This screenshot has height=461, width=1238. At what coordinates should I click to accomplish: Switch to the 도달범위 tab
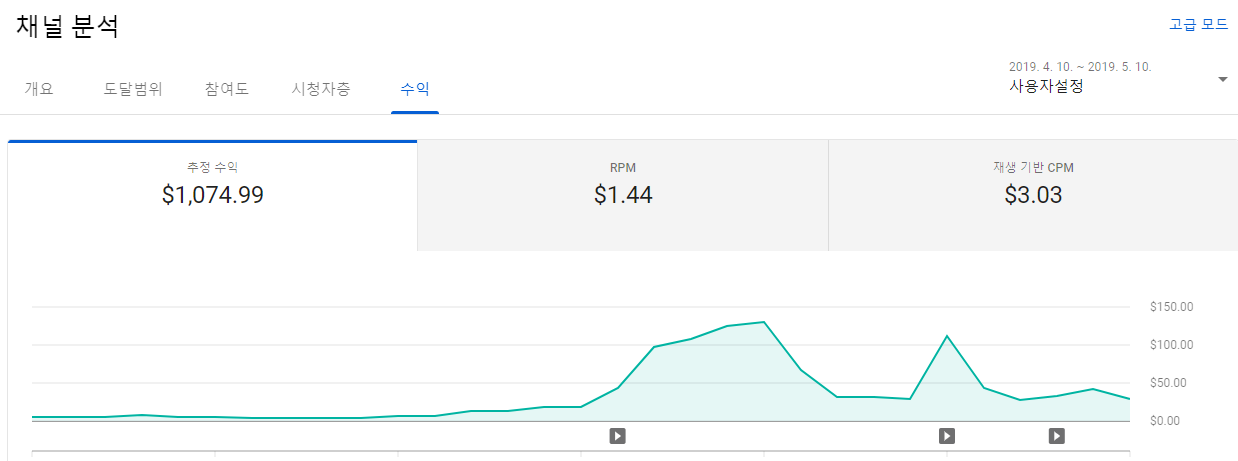coord(133,89)
